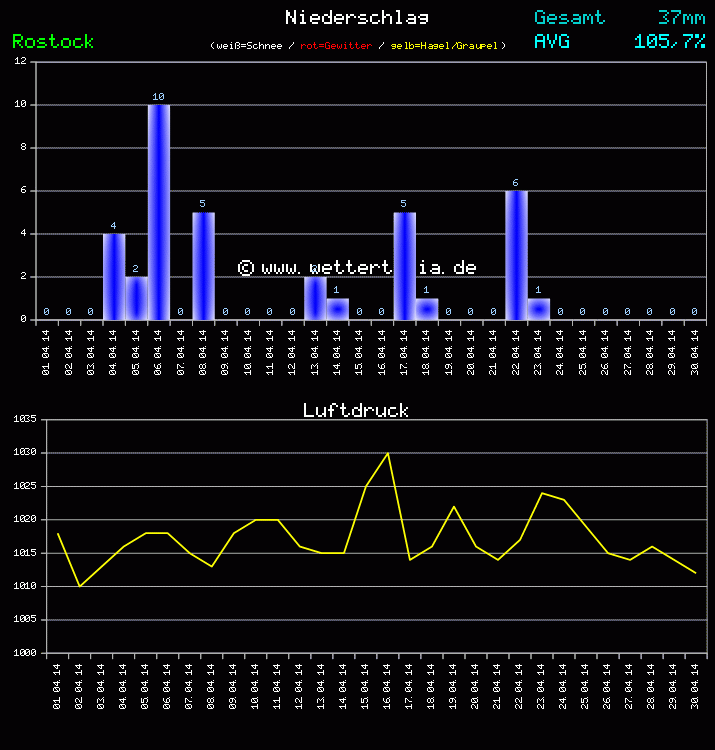Select the 30.04.14 date under the pressure chart
This screenshot has height=750, width=715.
[x=694, y=685]
